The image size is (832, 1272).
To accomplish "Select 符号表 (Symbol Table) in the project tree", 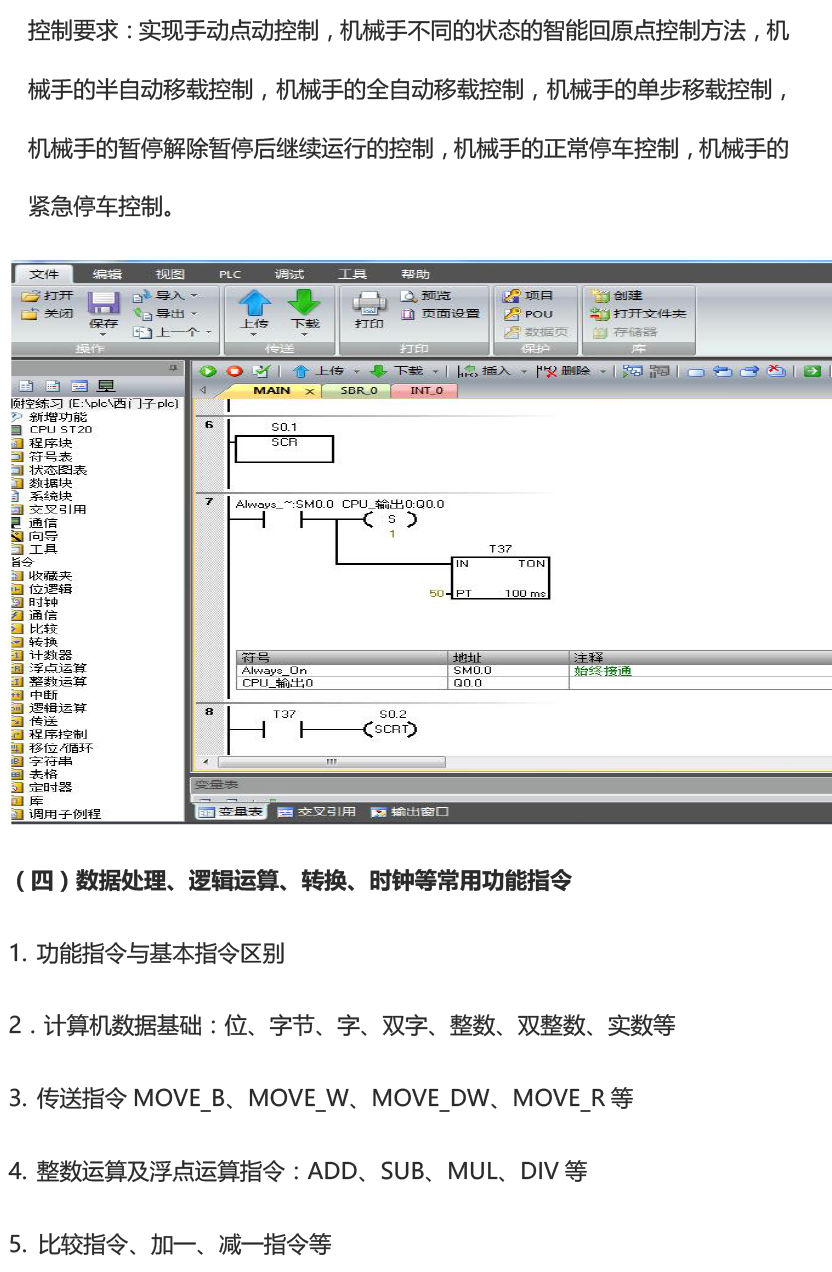I will point(50,456).
